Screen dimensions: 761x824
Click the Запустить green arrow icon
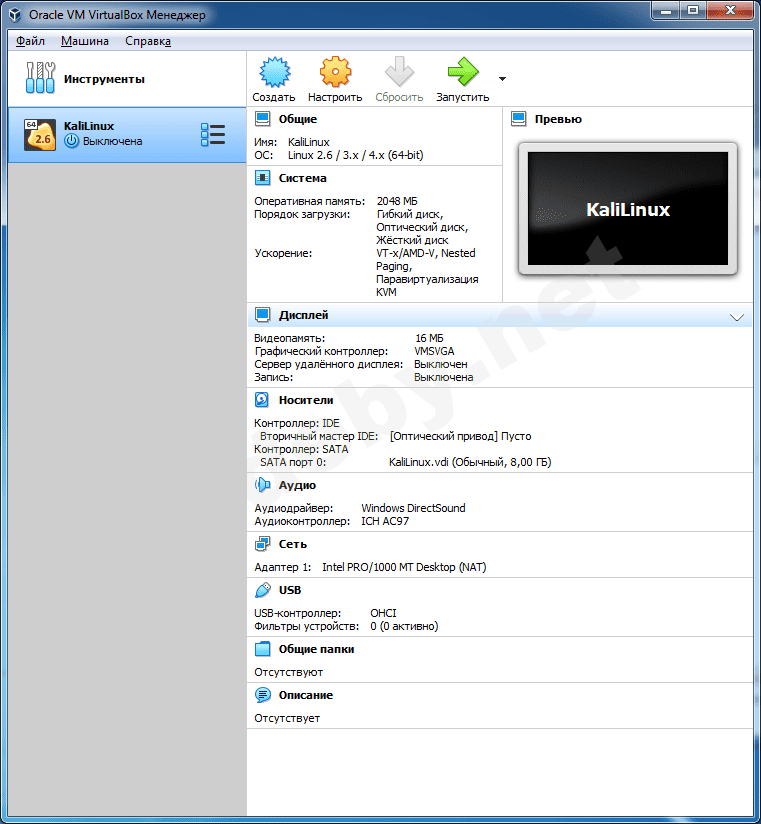click(x=462, y=73)
